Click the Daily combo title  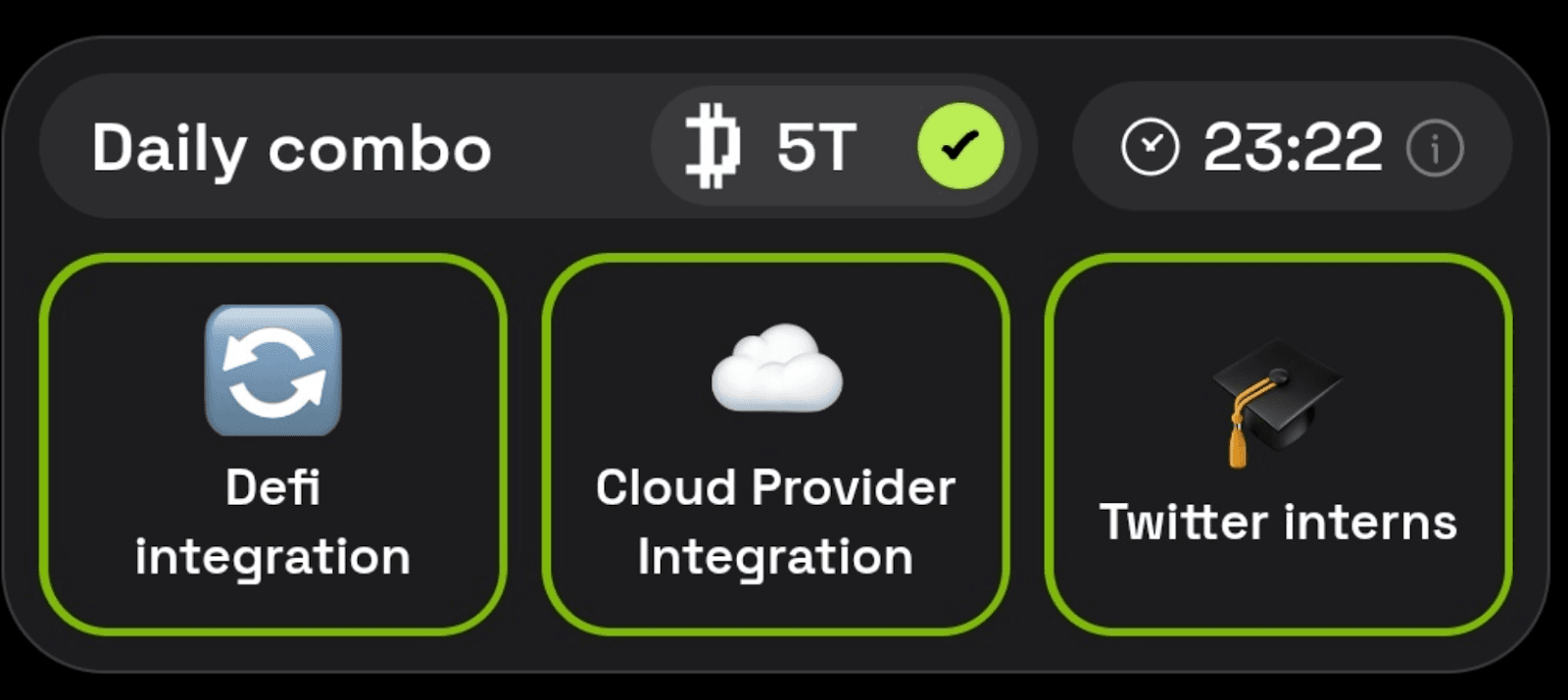coord(291,149)
